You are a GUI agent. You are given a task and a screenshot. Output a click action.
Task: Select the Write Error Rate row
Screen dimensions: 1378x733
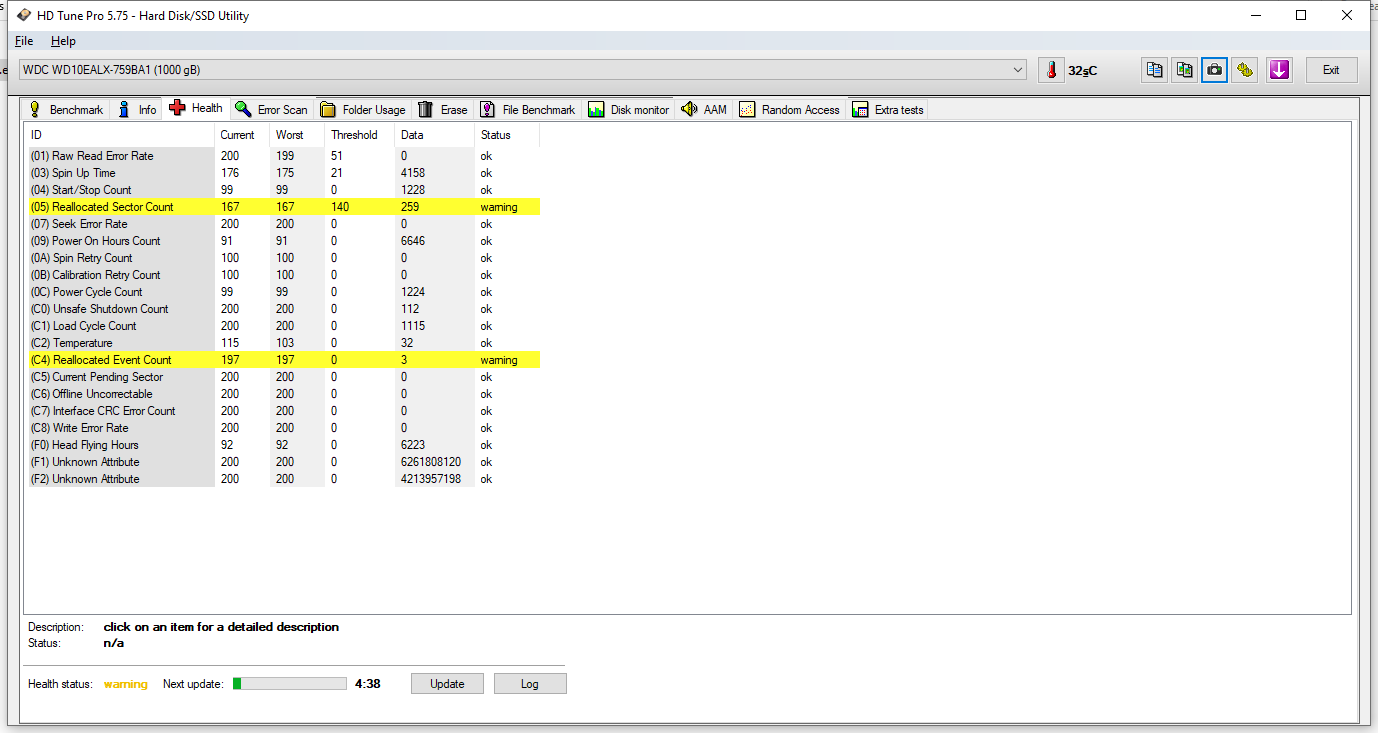[x=283, y=428]
